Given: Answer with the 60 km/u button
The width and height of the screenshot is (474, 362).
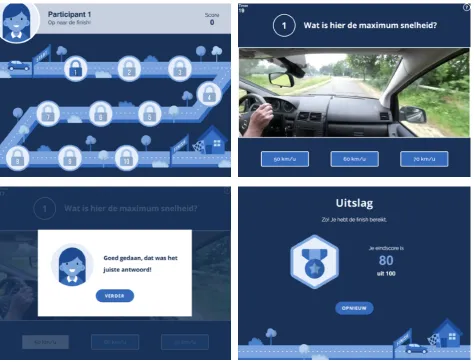Looking at the screenshot, I should pos(354,159).
